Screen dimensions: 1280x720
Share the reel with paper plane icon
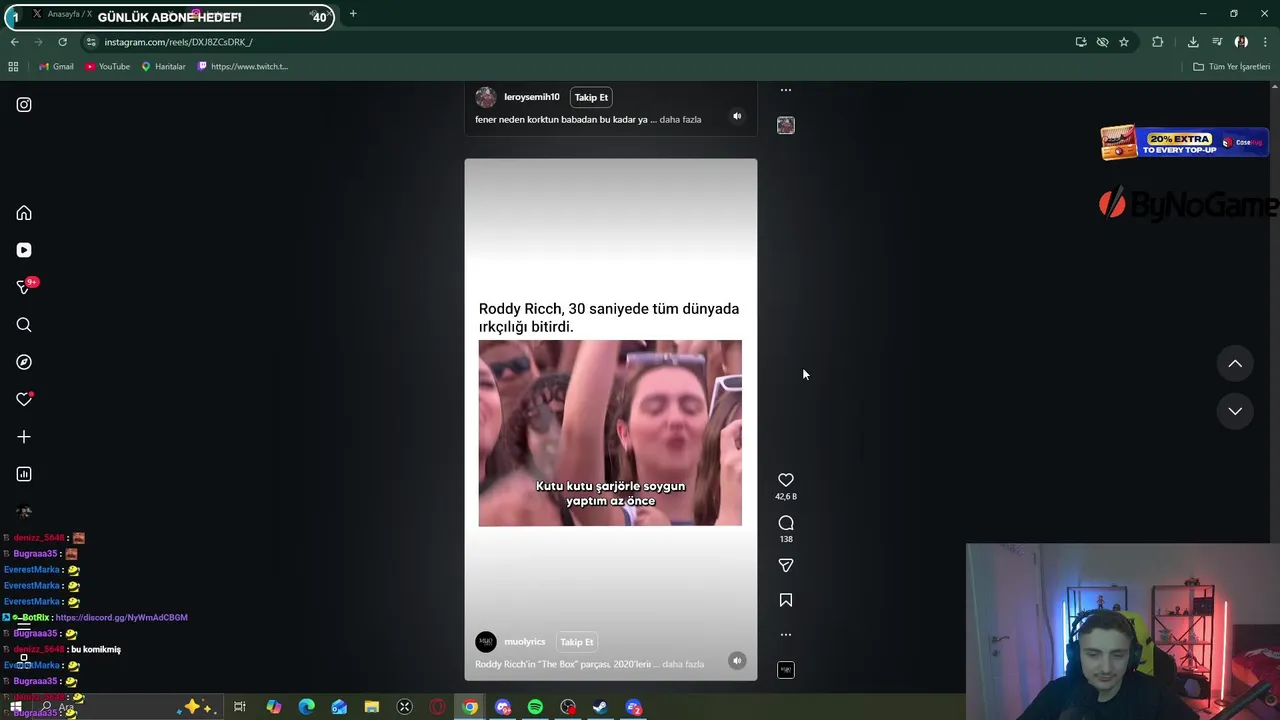click(786, 565)
